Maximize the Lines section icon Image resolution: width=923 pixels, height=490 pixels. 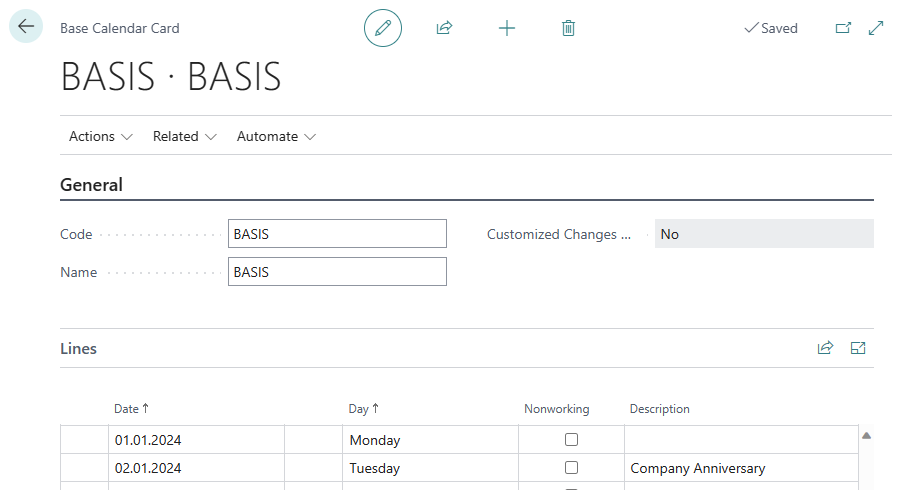pos(858,348)
